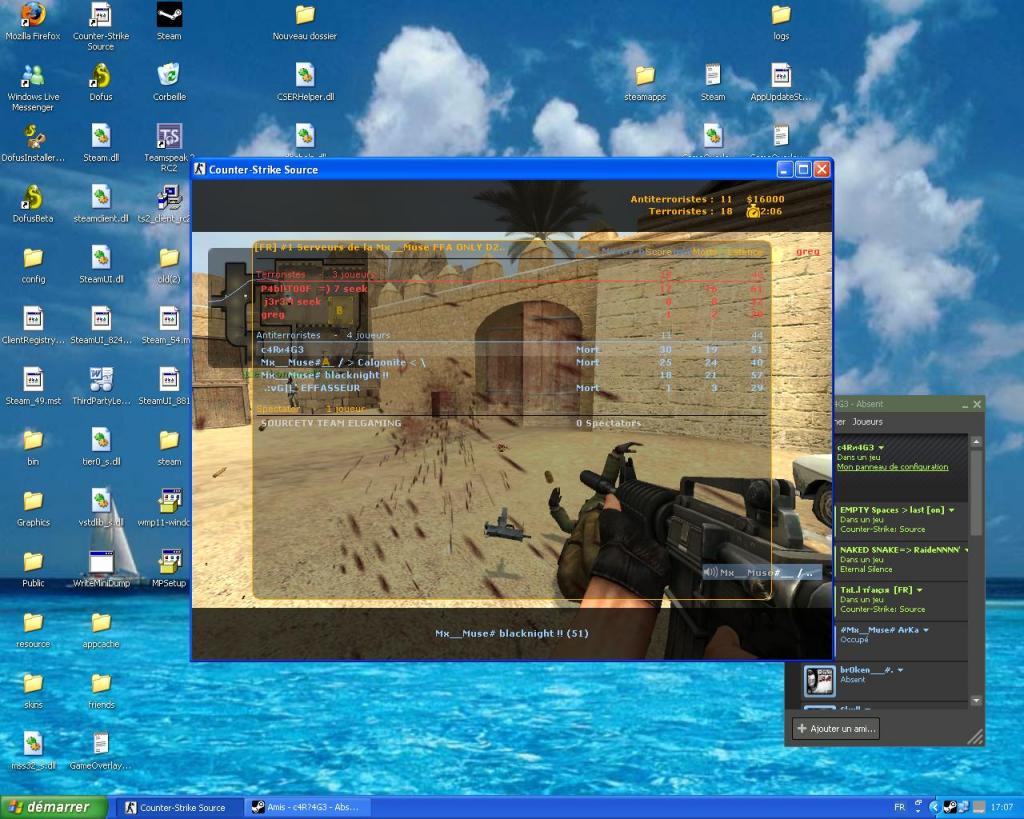
Task: Select the skins folder icon
Action: 33,683
